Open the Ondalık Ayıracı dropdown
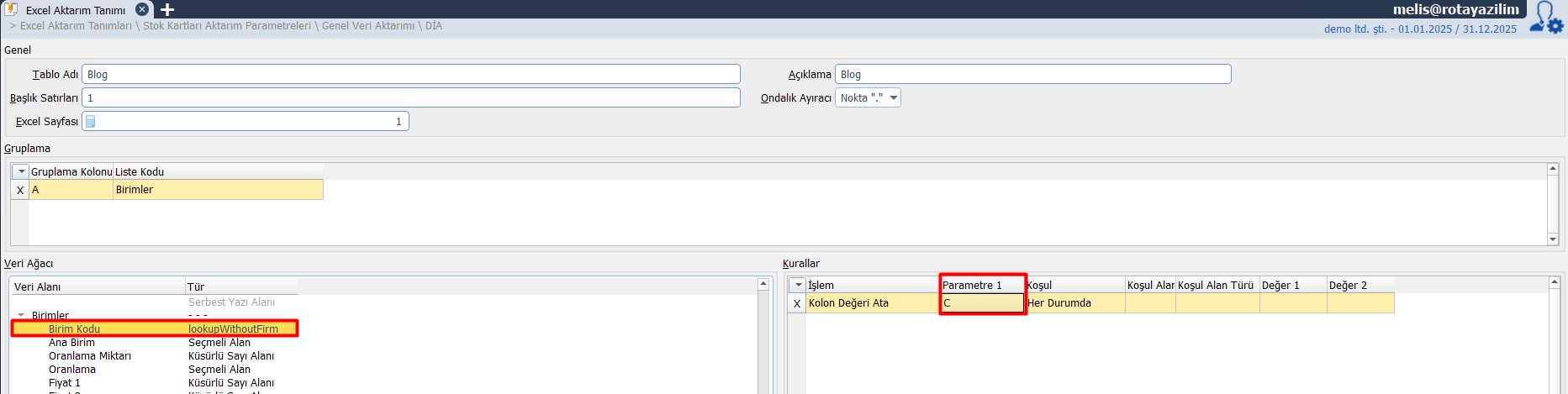Screen dimensions: 1568x394 pos(893,98)
